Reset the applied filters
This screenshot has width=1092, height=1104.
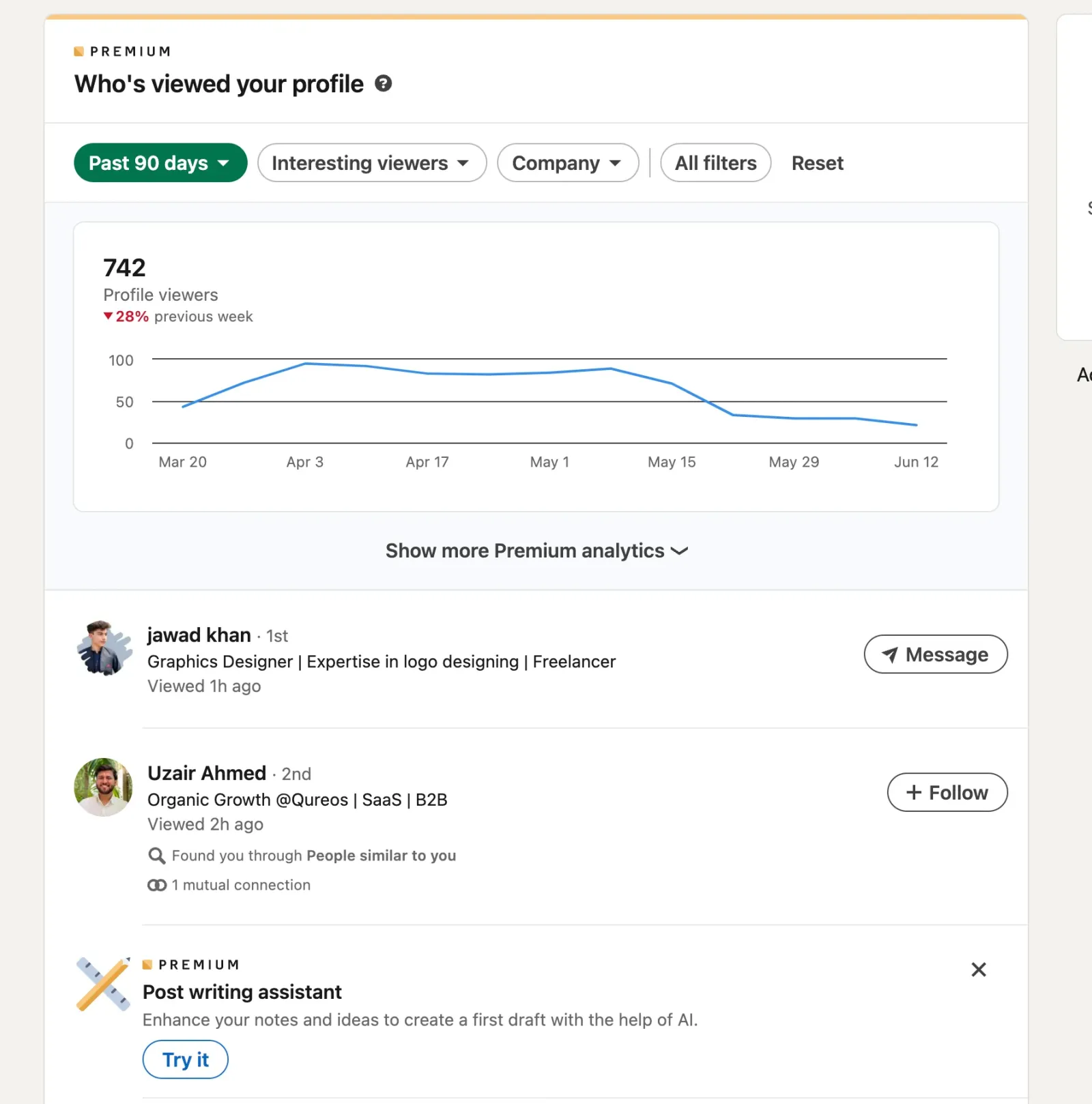coord(817,163)
